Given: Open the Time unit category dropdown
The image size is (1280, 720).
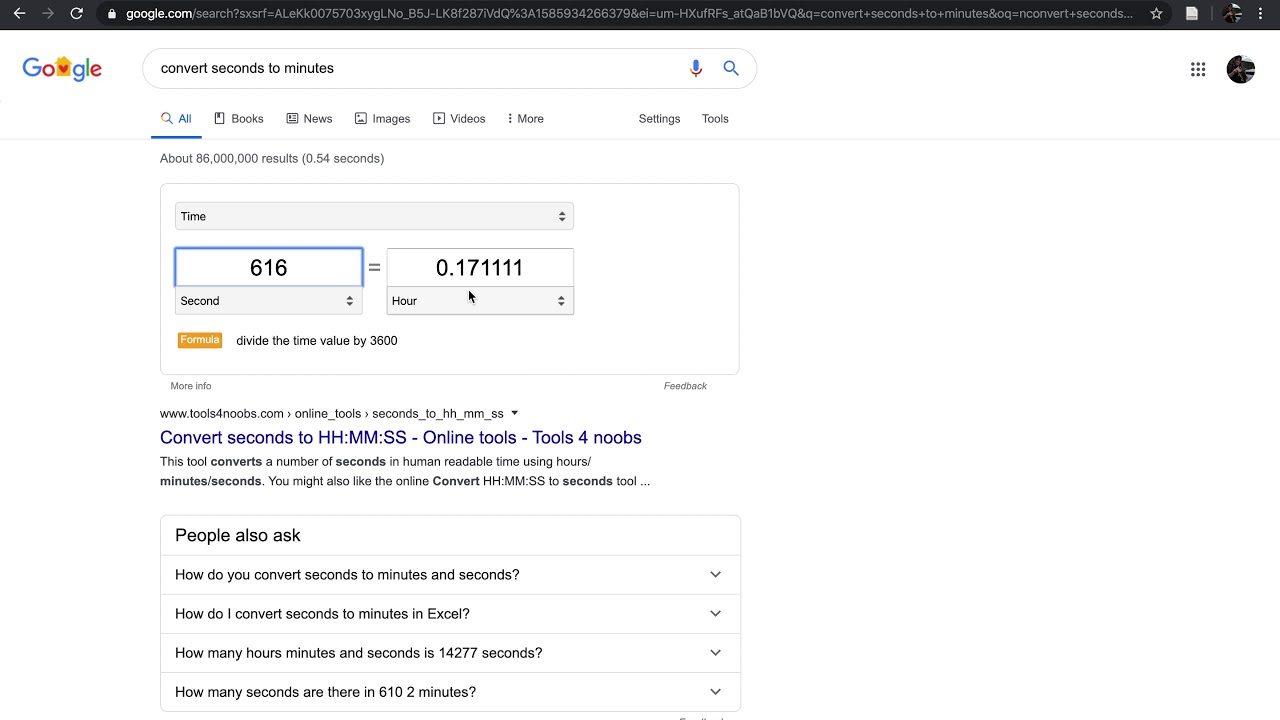Looking at the screenshot, I should [x=374, y=216].
